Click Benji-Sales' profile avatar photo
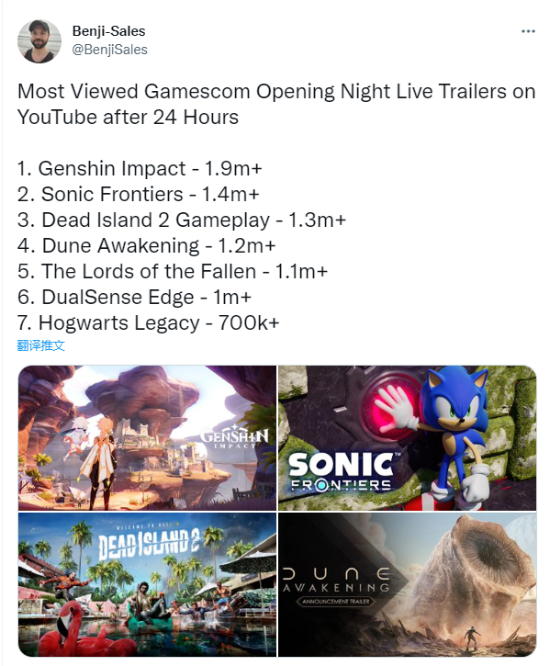Screen dimensions: 550x666 pyautogui.click(x=39, y=41)
